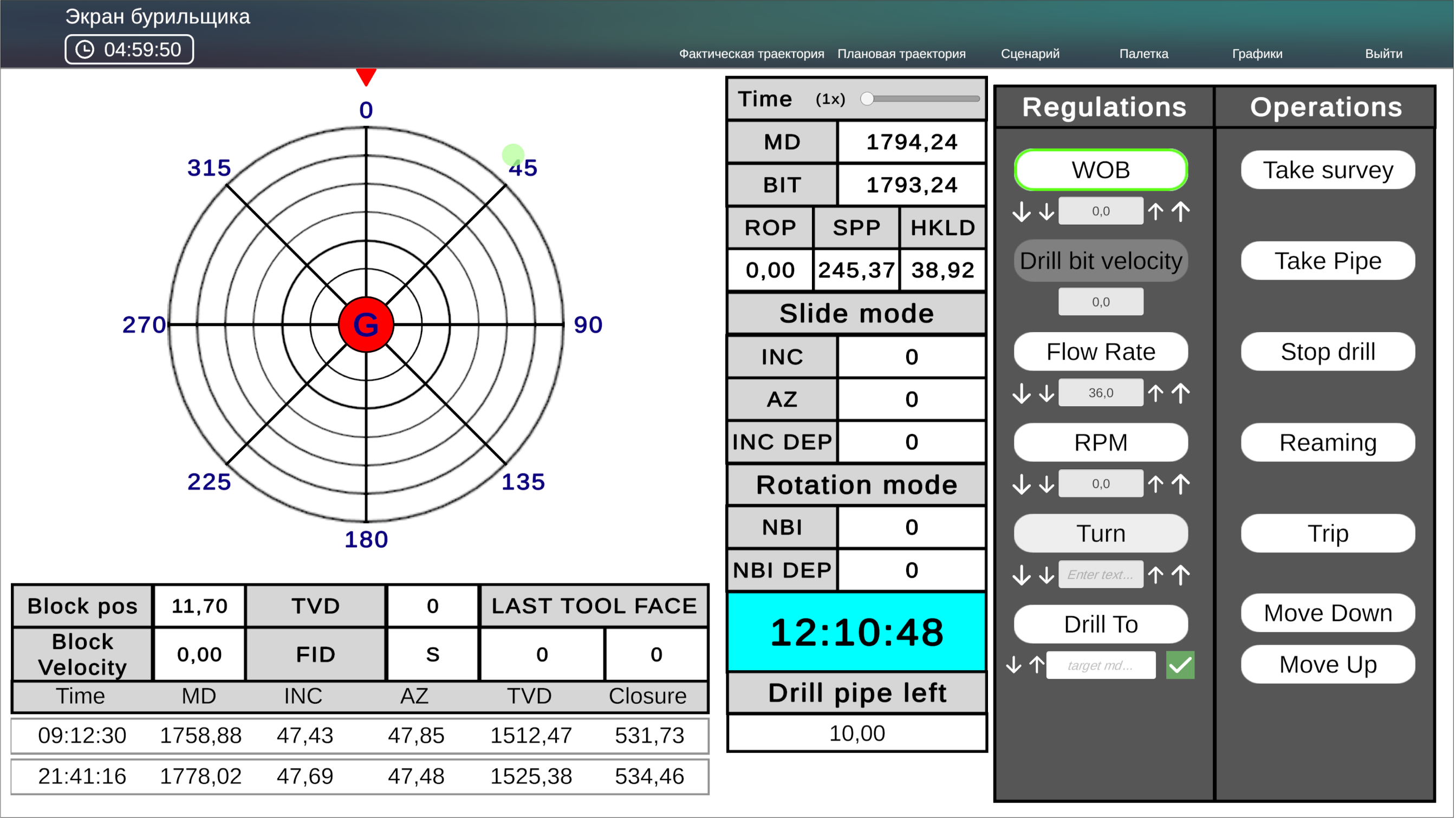Click the small up arrow for Flow Rate
The image size is (1456, 818).
tap(1155, 393)
